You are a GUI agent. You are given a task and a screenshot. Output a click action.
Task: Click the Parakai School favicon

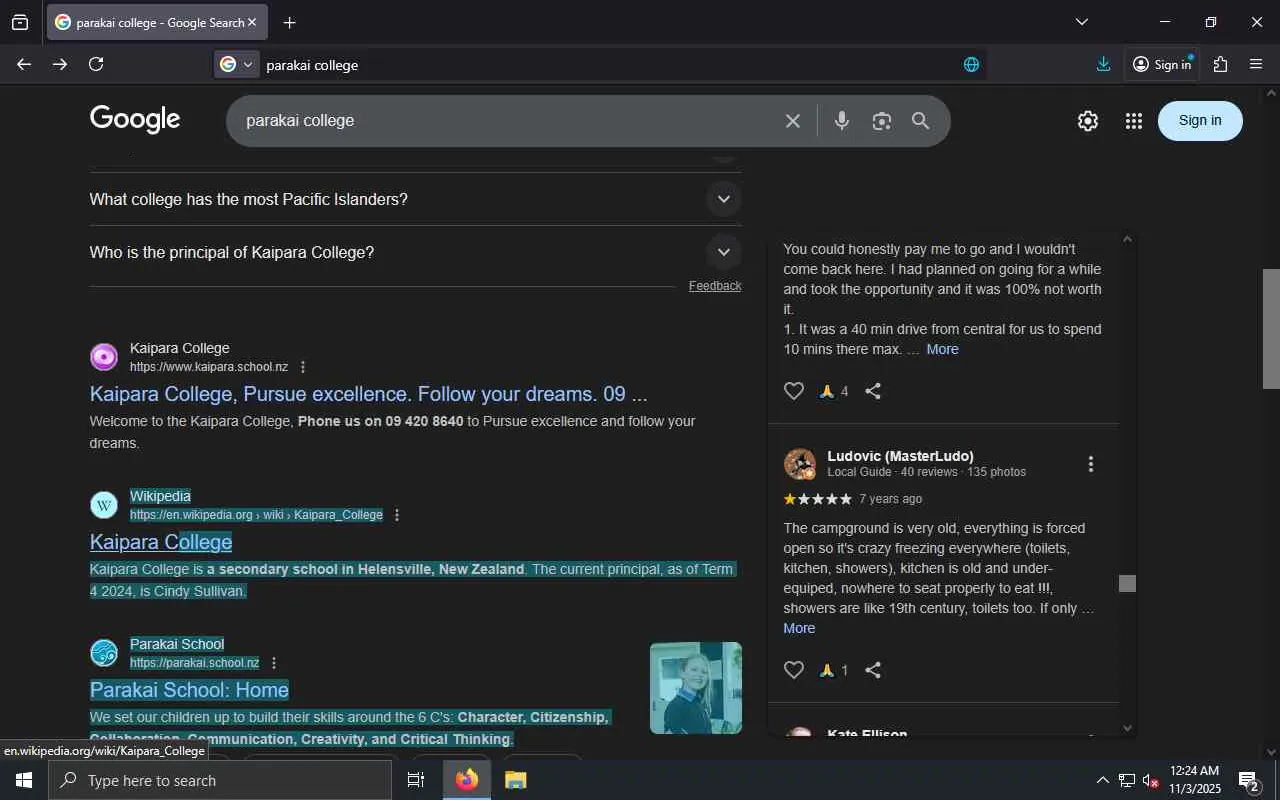(x=104, y=653)
